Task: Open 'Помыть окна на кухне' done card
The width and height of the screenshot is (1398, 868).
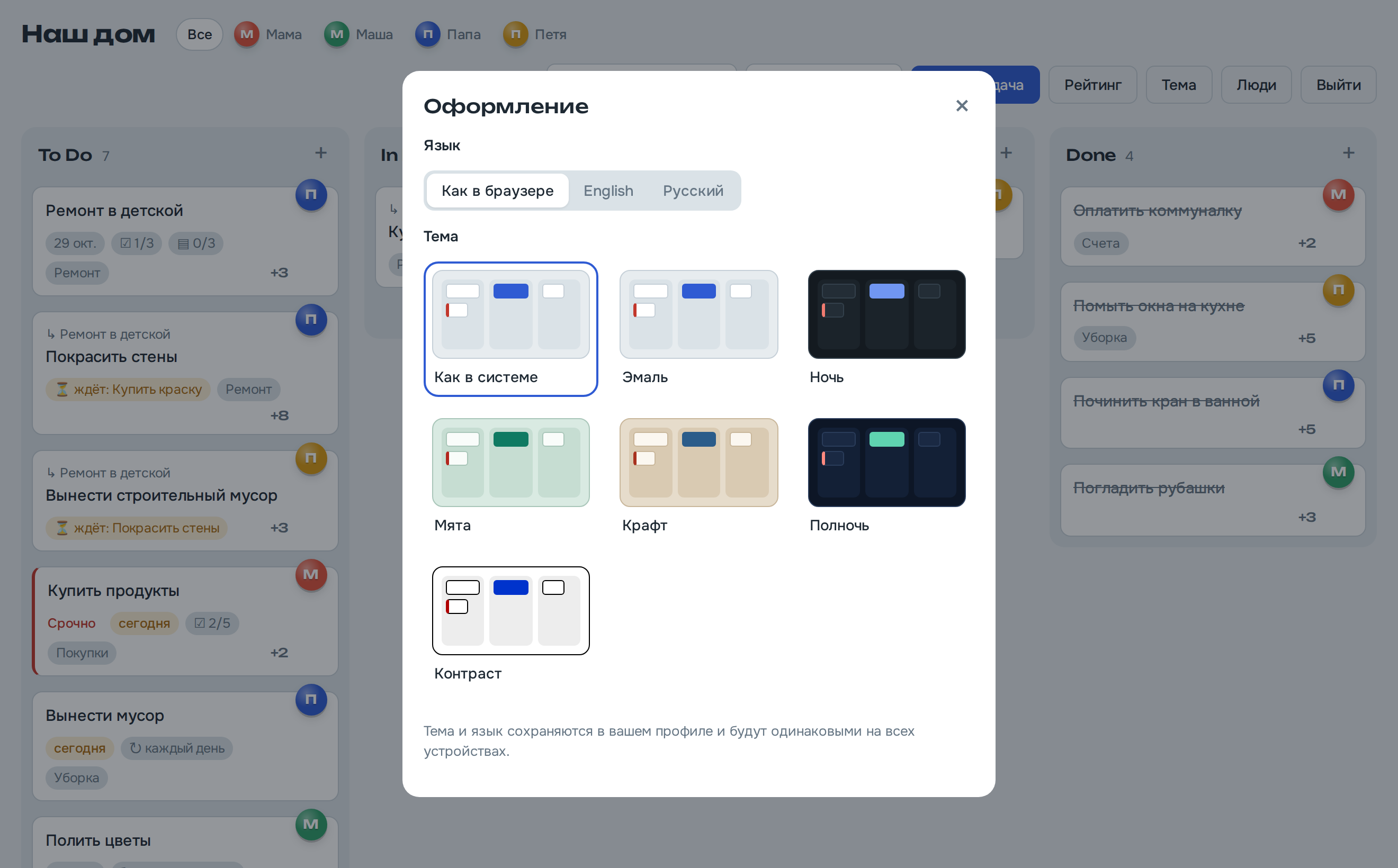Action: (x=1213, y=321)
